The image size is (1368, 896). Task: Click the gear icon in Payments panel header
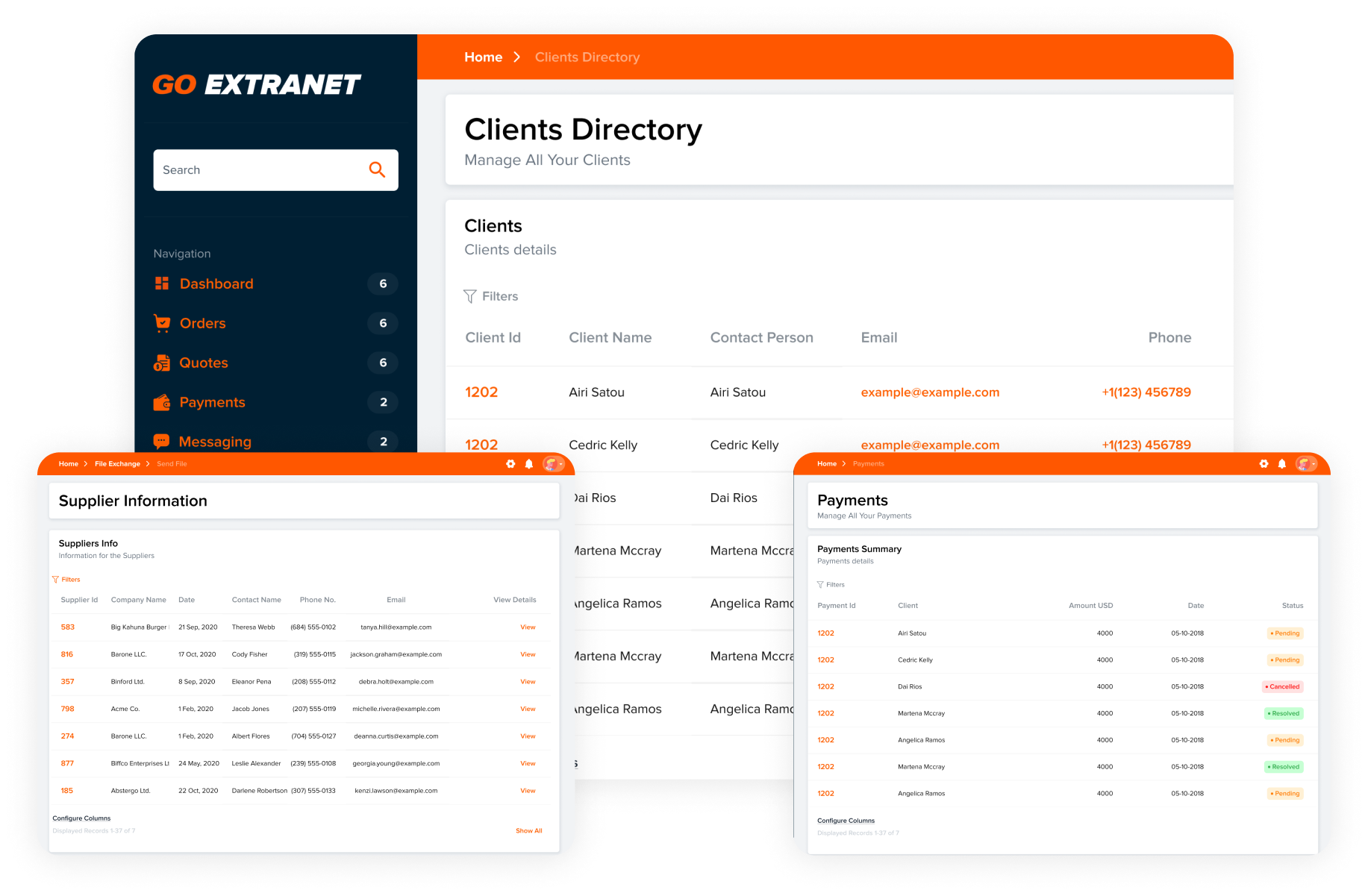(x=1264, y=464)
